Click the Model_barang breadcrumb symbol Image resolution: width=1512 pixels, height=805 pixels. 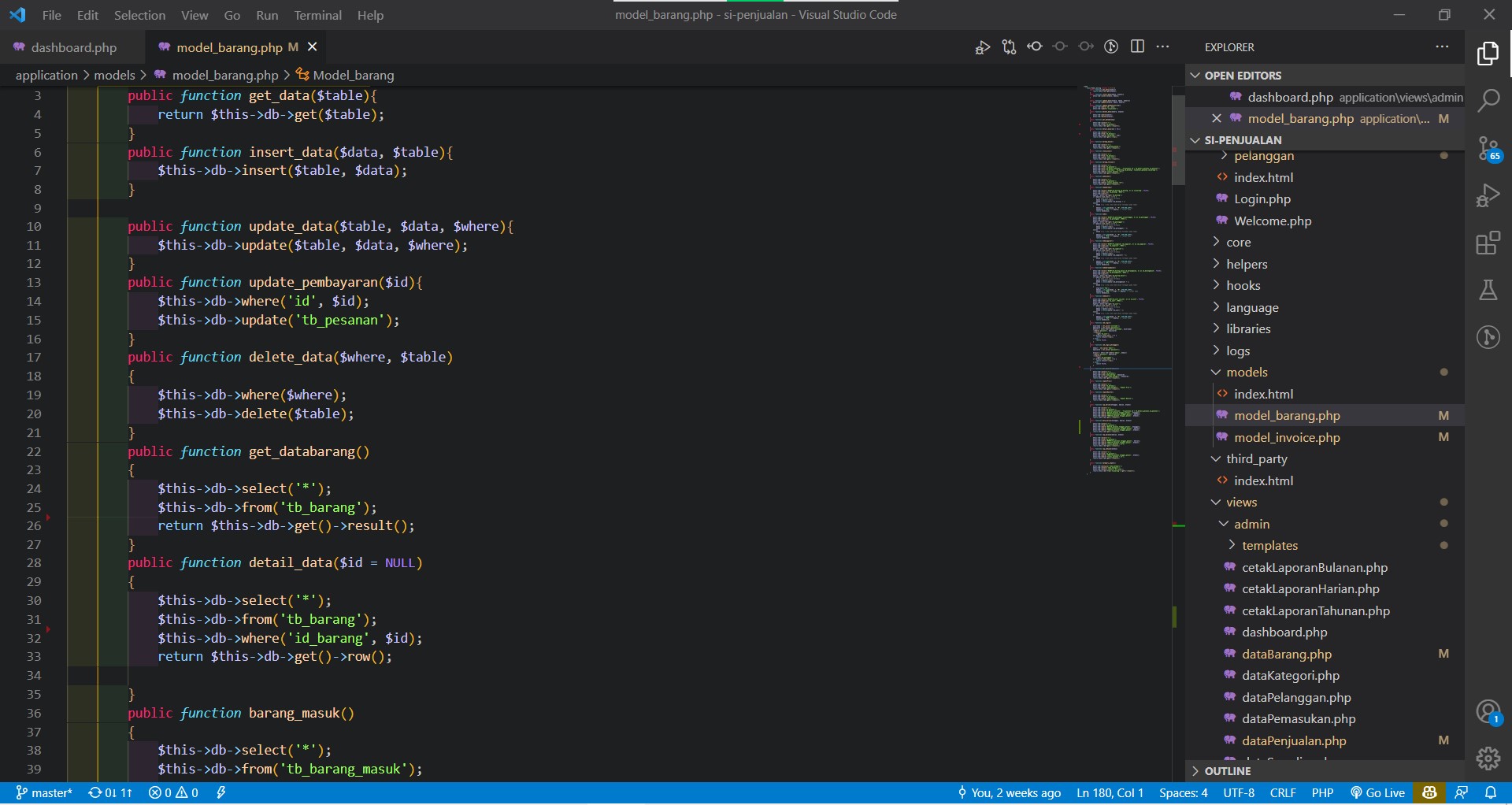pos(345,76)
